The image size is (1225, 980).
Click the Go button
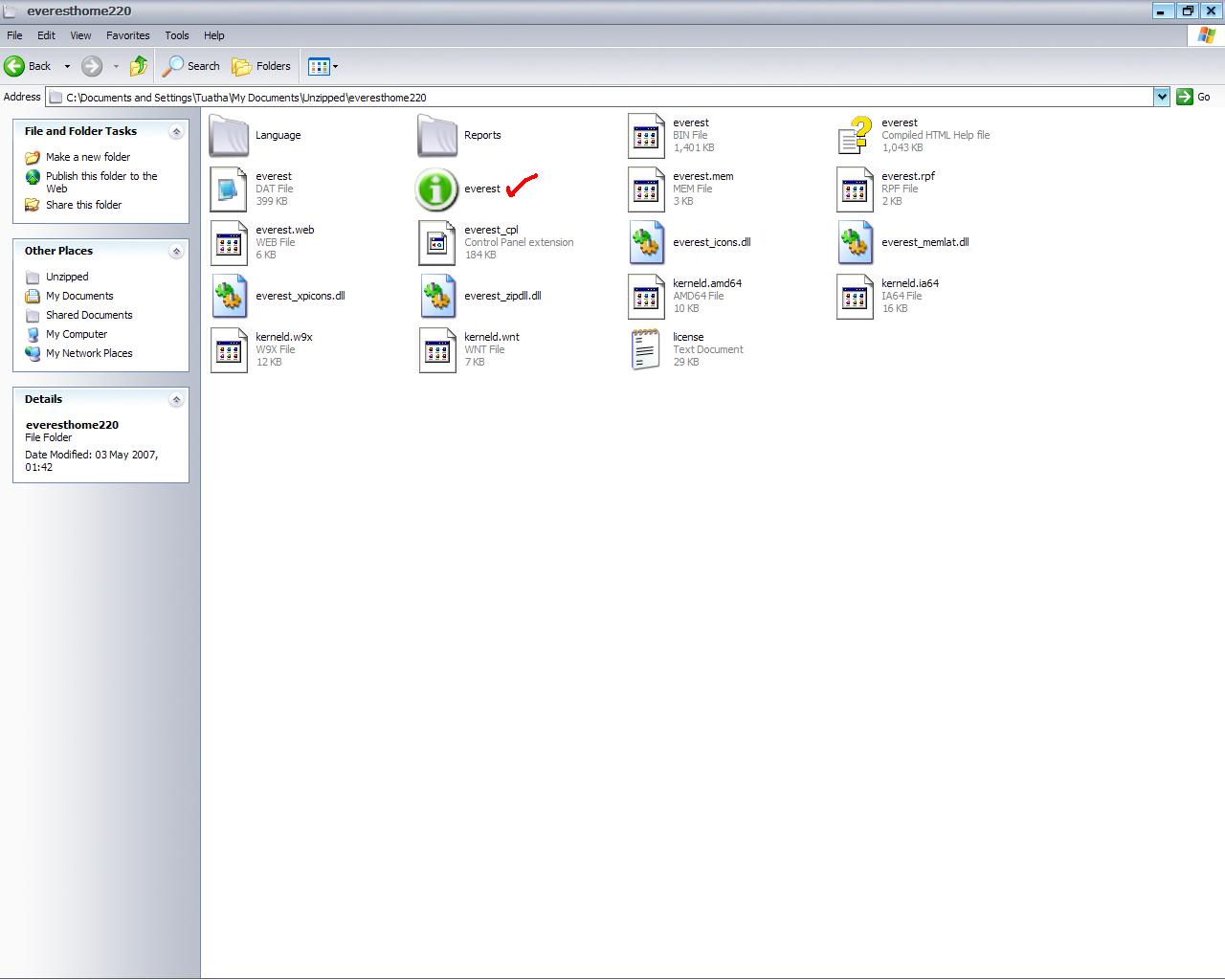coord(1193,97)
